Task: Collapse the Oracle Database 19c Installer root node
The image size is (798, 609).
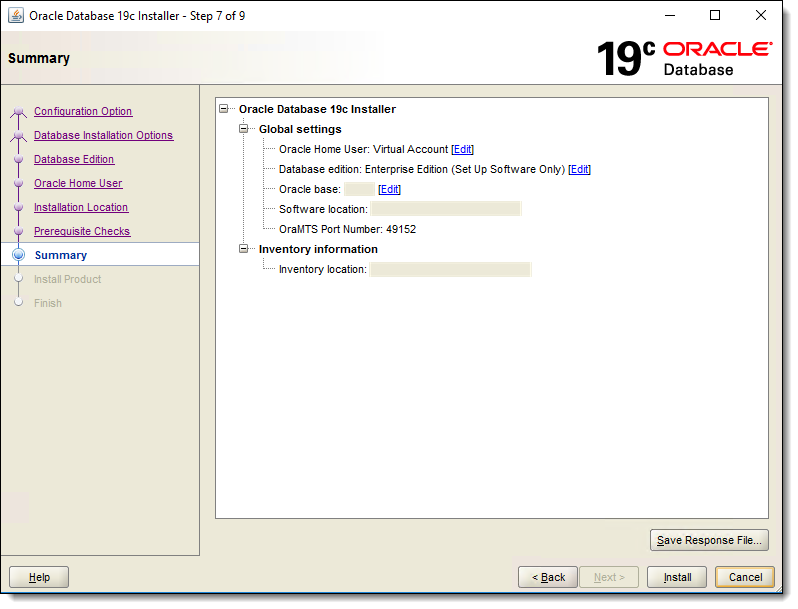Action: pyautogui.click(x=223, y=109)
